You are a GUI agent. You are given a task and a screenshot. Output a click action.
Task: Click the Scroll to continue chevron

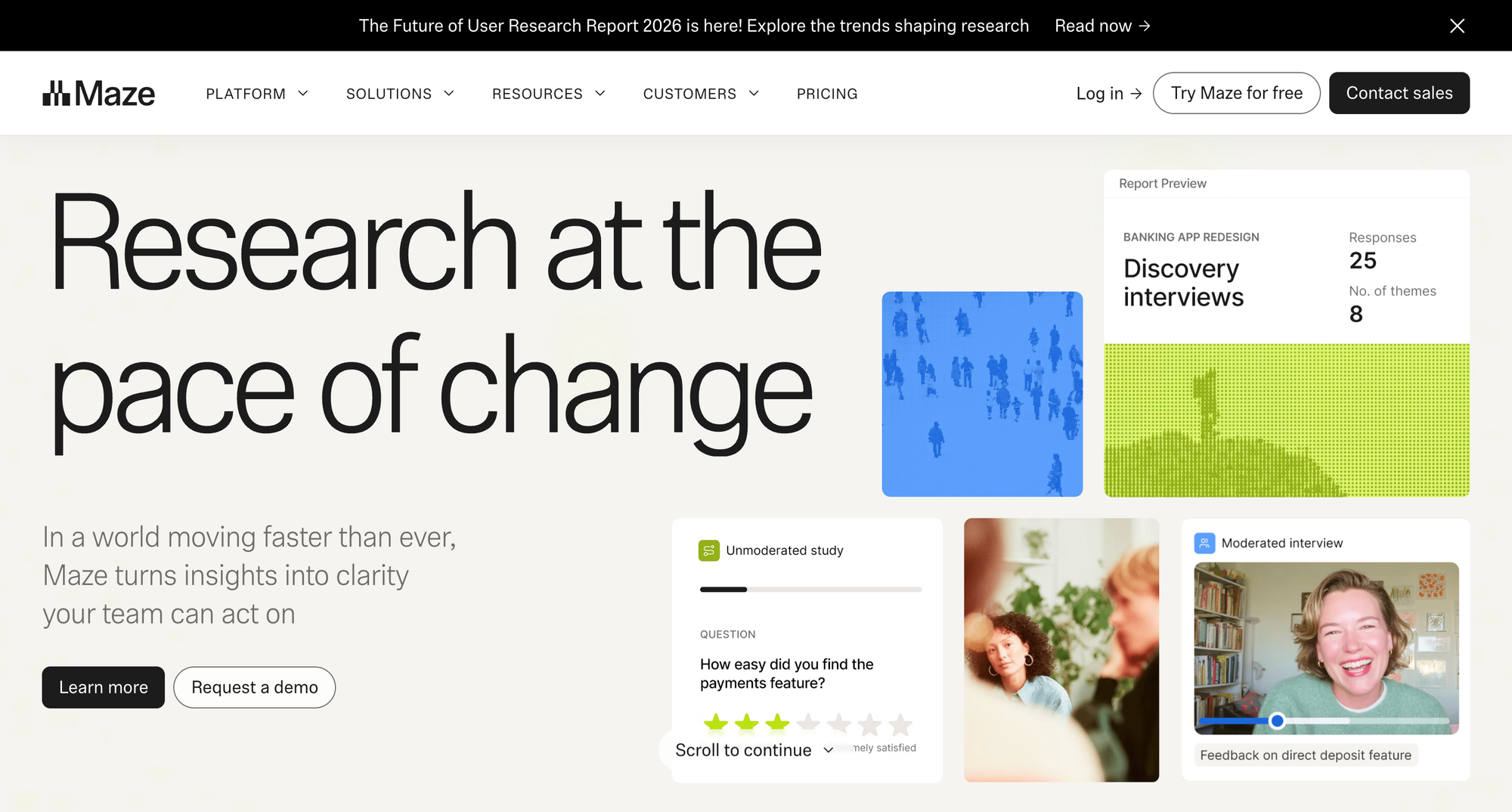tap(829, 750)
